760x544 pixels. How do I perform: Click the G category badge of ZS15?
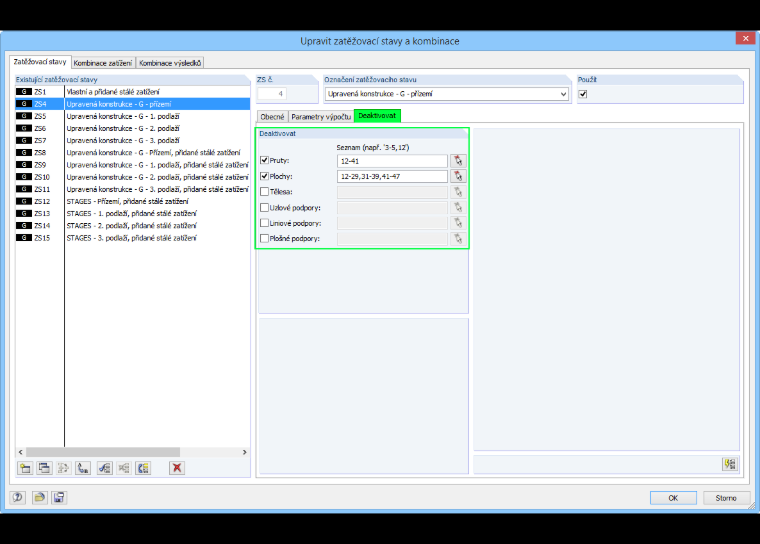(24, 238)
